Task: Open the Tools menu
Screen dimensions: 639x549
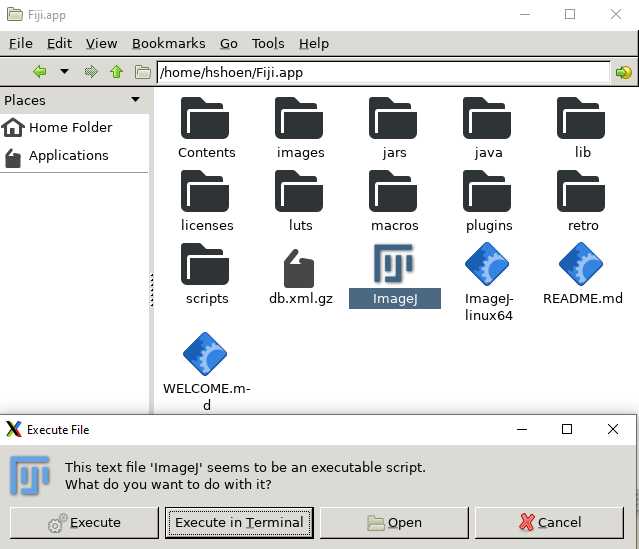Action: 268,43
